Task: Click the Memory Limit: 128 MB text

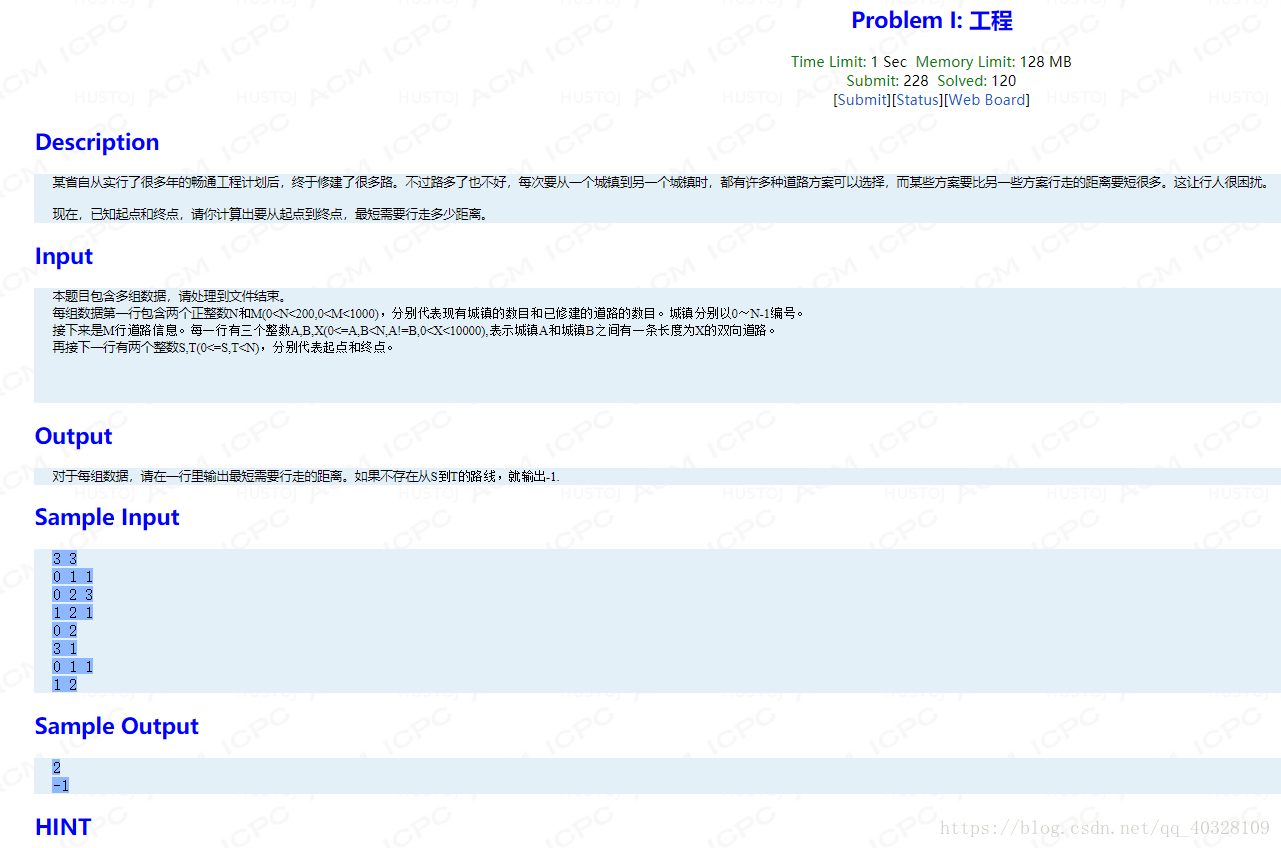Action: click(993, 61)
